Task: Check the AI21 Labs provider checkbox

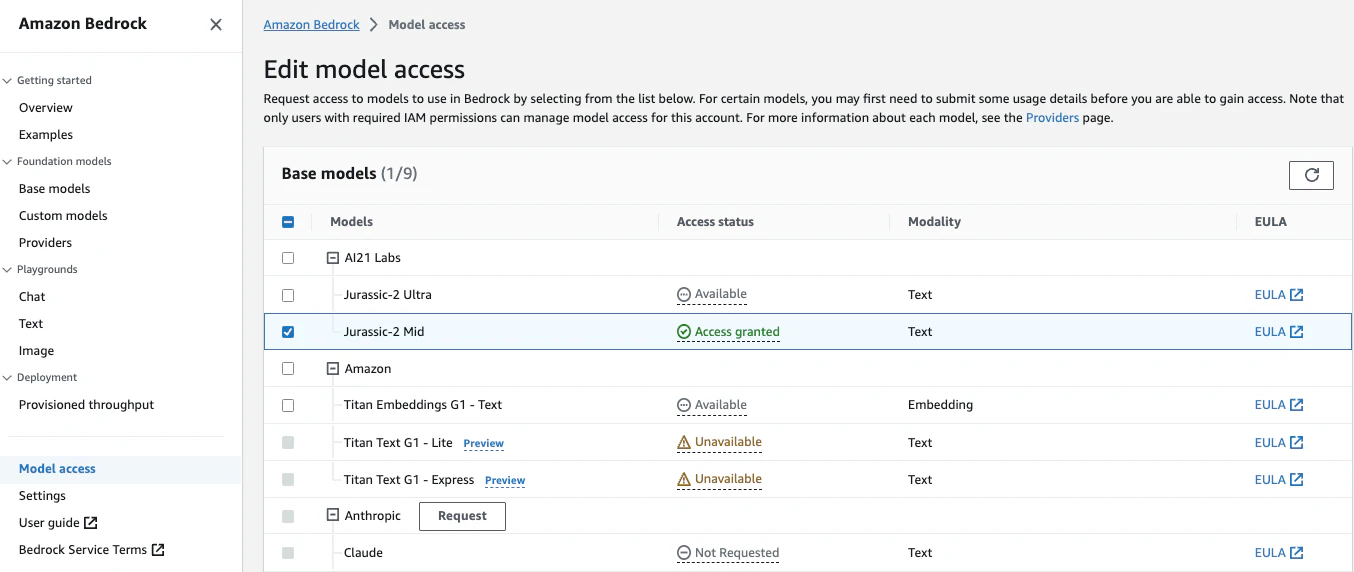Action: [x=288, y=258]
